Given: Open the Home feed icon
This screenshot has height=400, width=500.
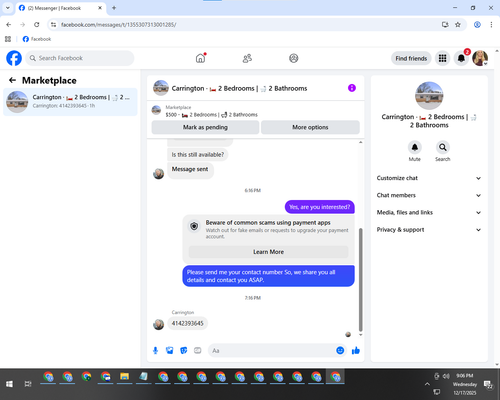Looking at the screenshot, I should tap(200, 58).
